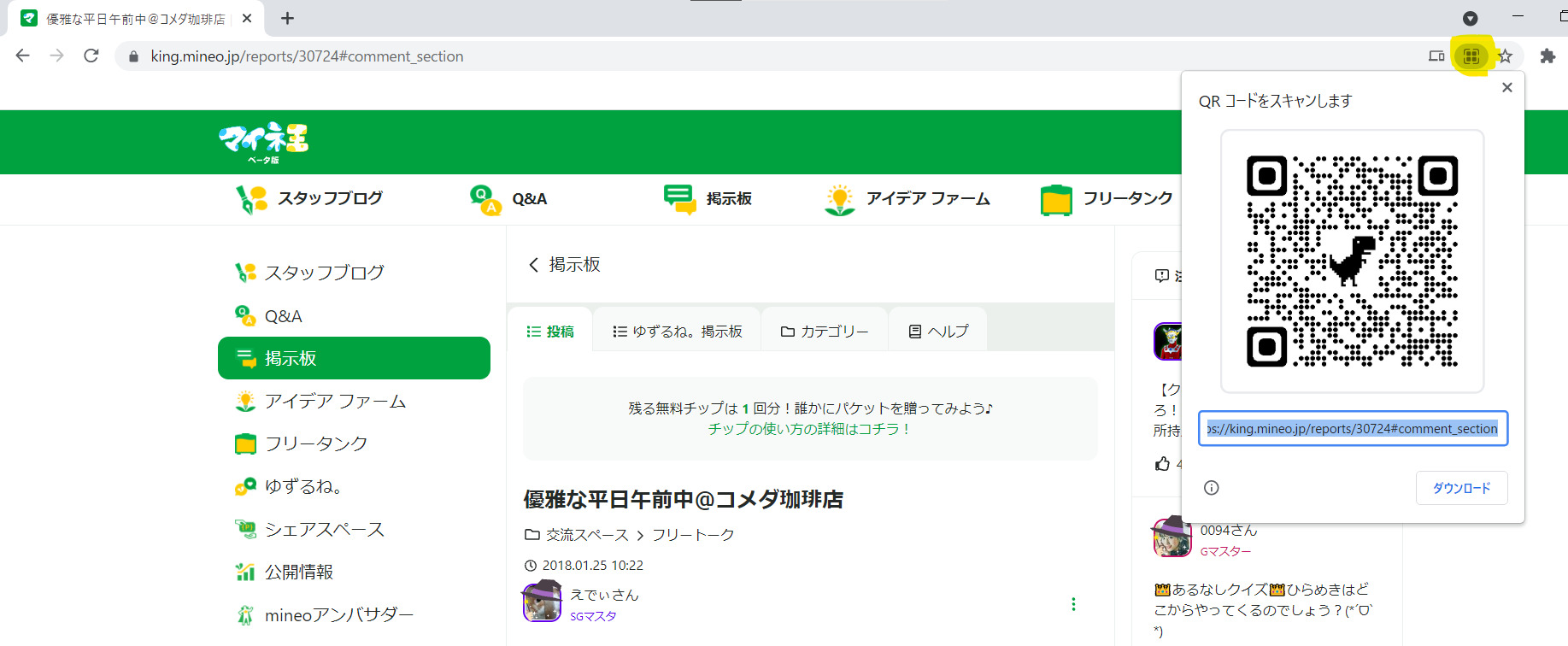Open チップの使い方の詳細はコチラ link
The height and width of the screenshot is (646, 1568).
809,429
